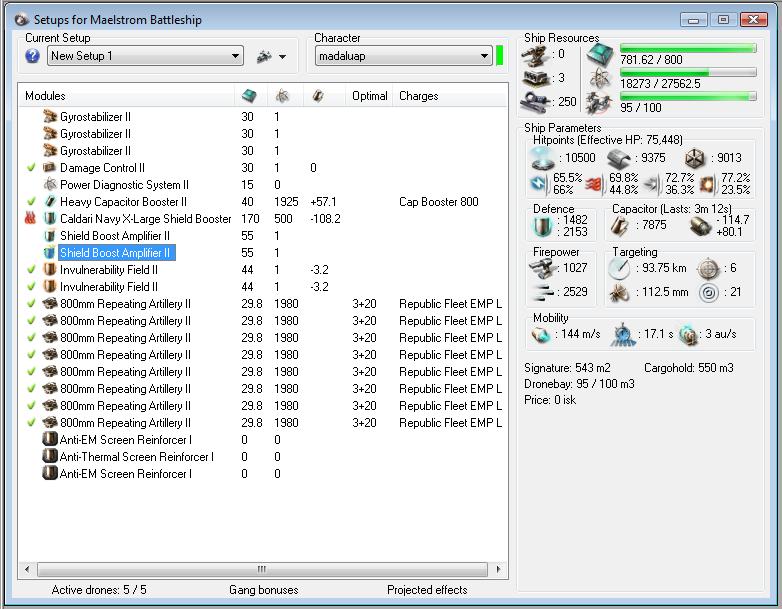Open the Gang bonuses panel
The height and width of the screenshot is (609, 782).
click(263, 590)
